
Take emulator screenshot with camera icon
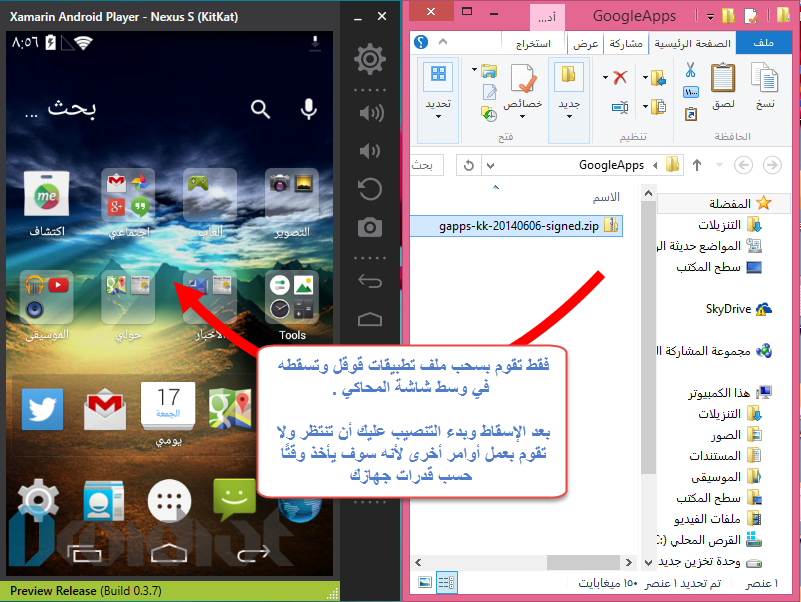point(370,227)
